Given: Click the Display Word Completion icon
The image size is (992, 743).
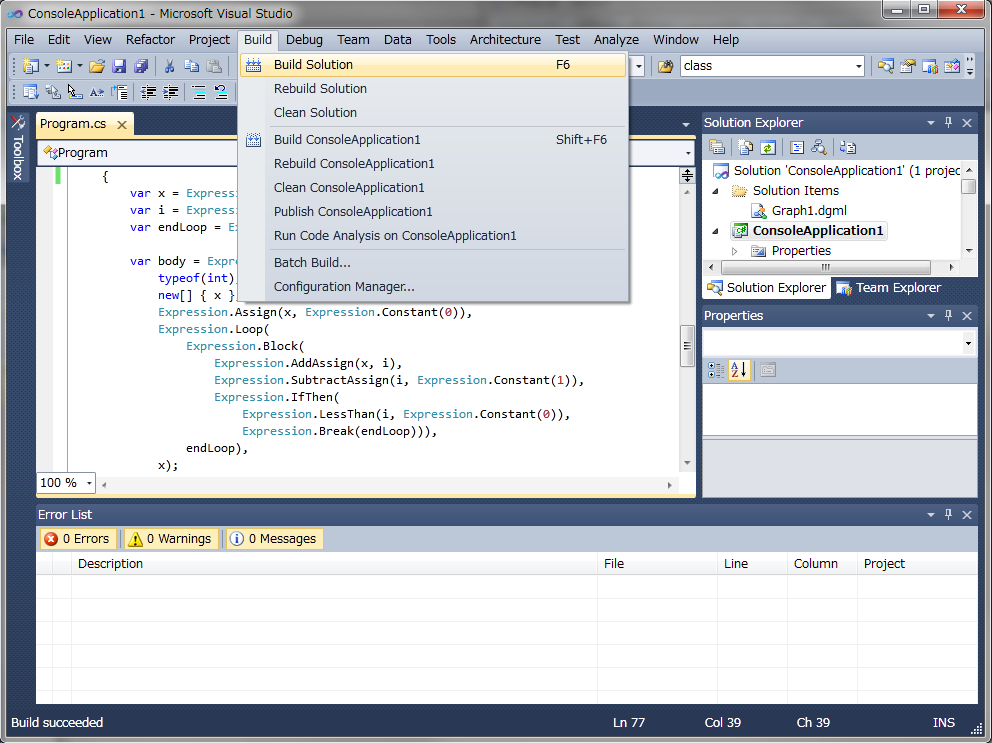Looking at the screenshot, I should (x=97, y=92).
